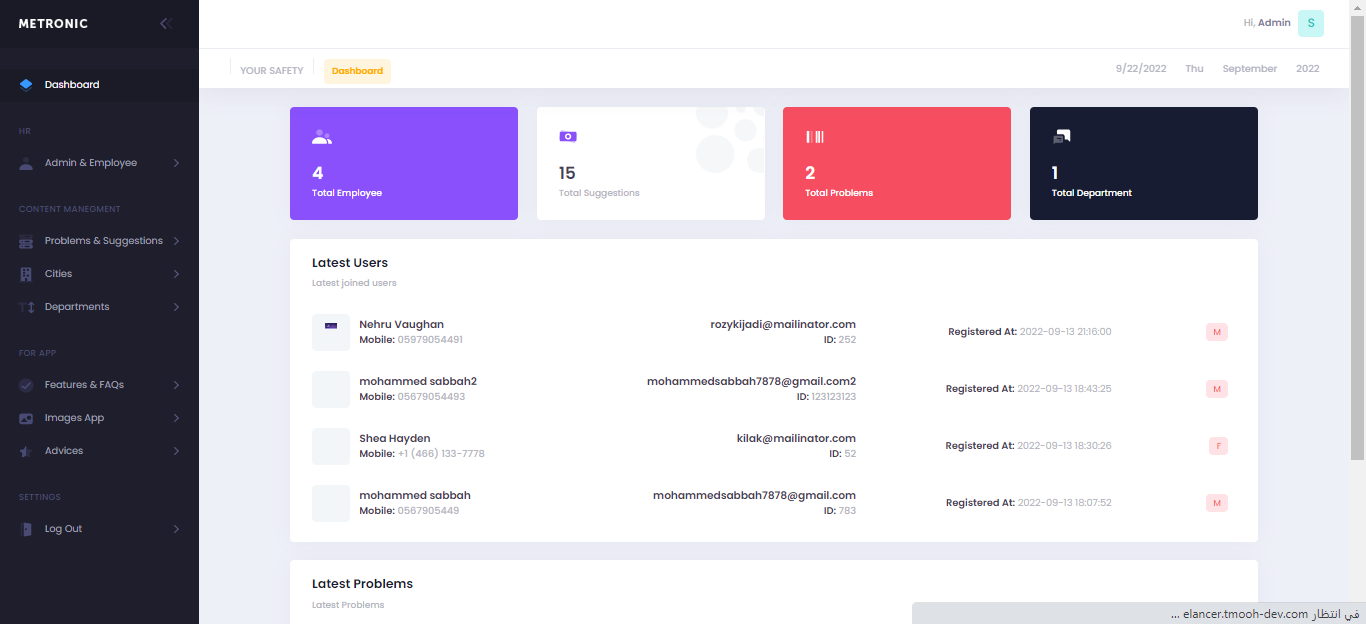This screenshot has height=624, width=1366.
Task: Open the admin profile avatar S
Action: [x=1310, y=23]
